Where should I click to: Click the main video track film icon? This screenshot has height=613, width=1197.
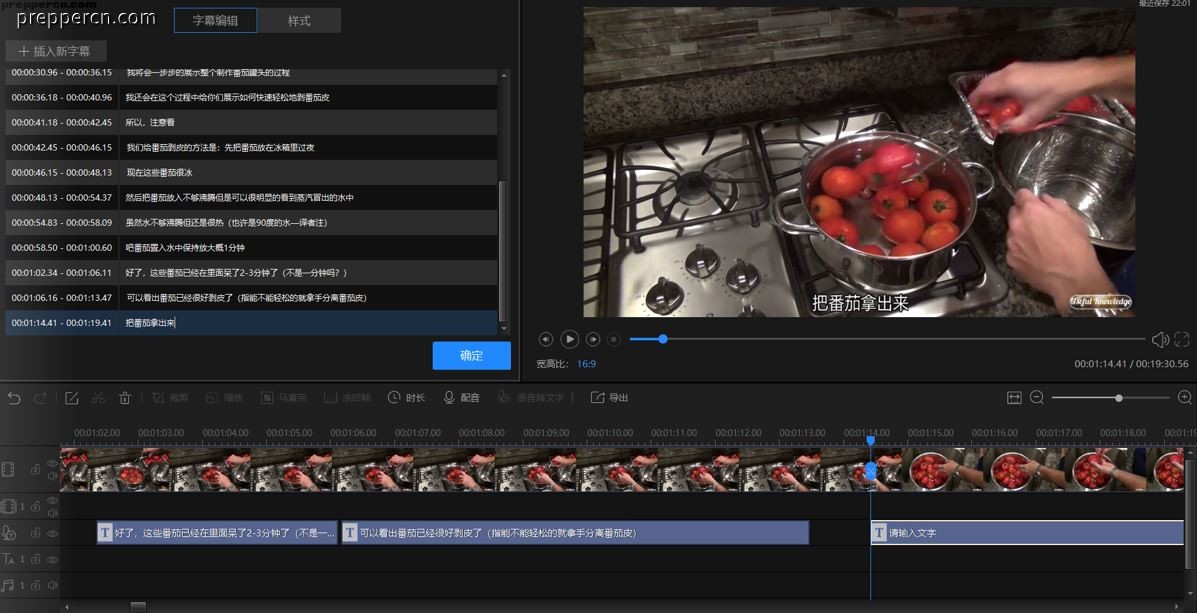pos(8,469)
